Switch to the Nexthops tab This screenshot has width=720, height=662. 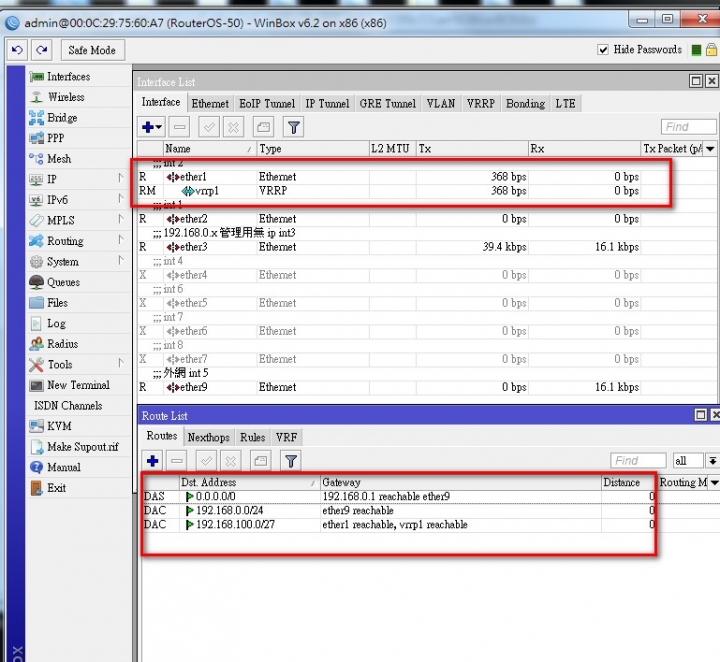[x=208, y=438]
